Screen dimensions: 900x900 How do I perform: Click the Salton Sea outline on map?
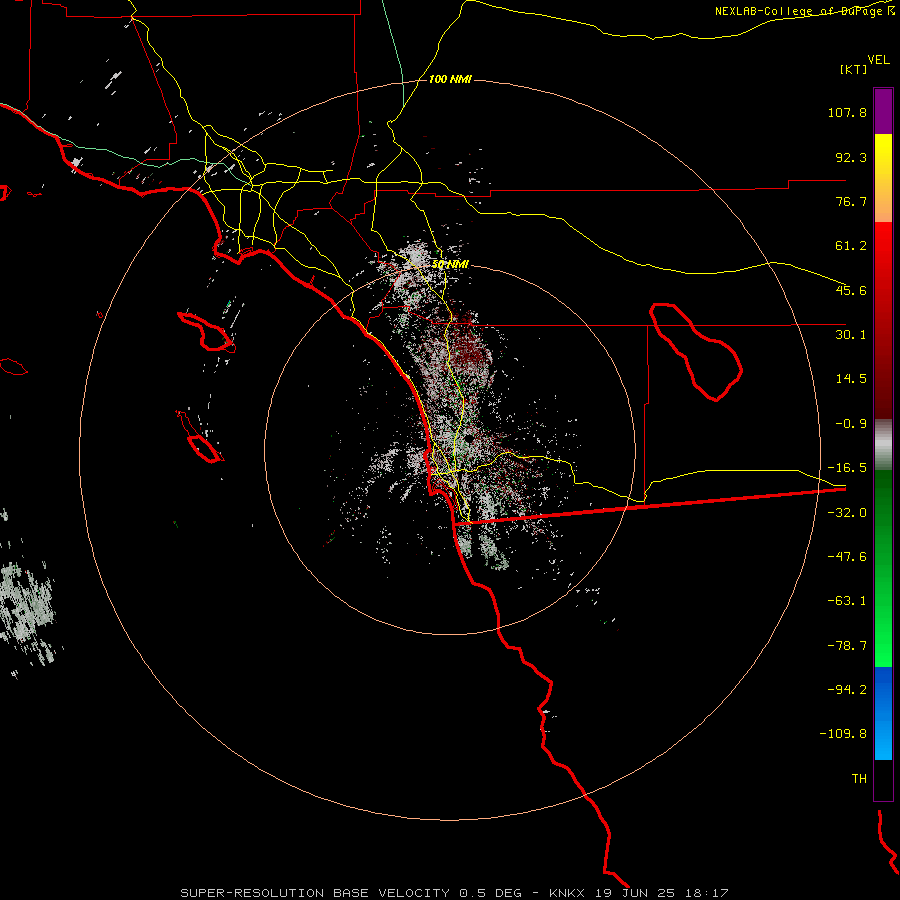pyautogui.click(x=696, y=352)
